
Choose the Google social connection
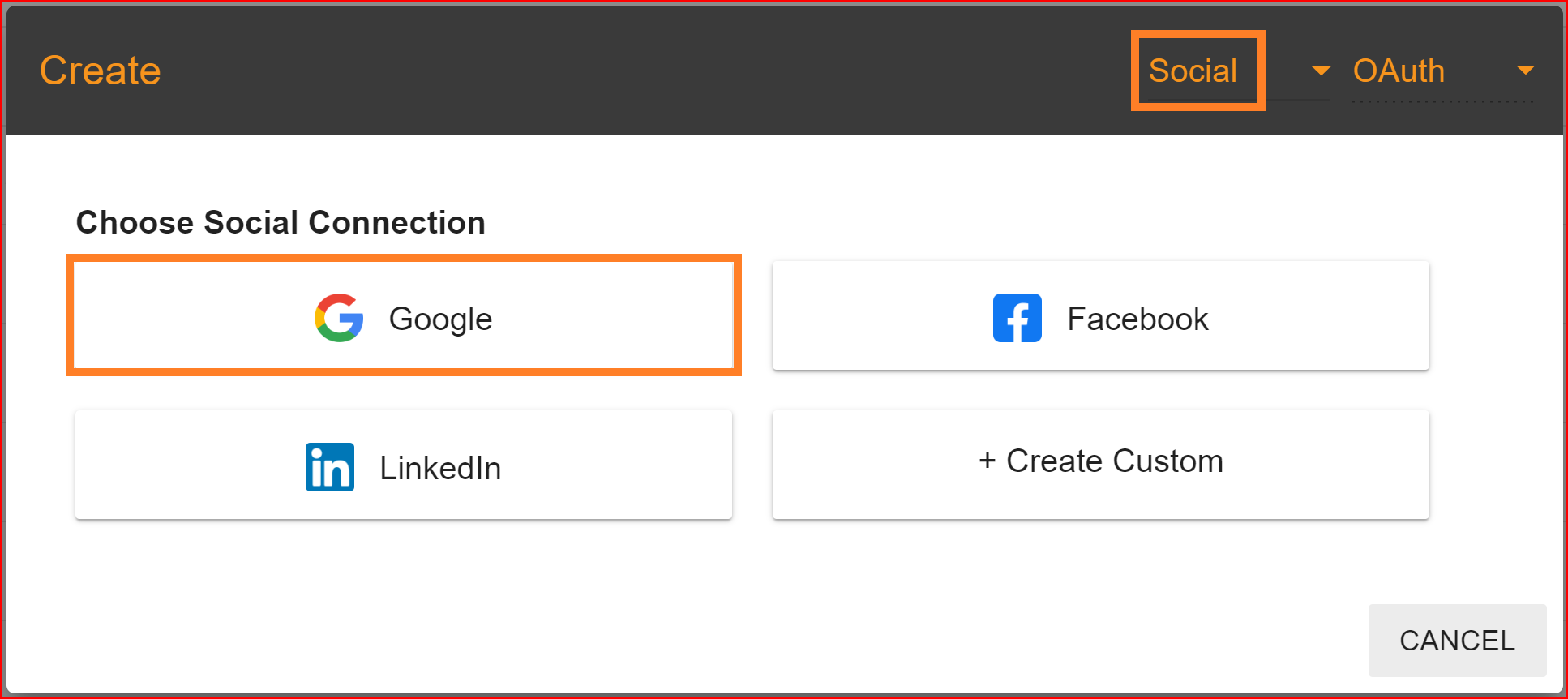click(404, 315)
